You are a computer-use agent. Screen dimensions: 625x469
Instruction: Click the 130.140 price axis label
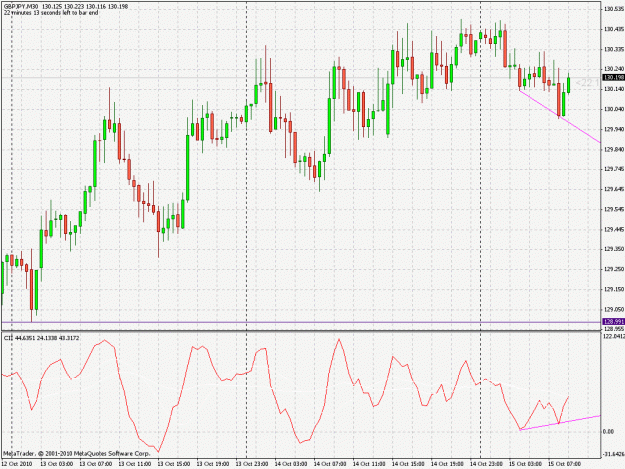click(x=614, y=89)
